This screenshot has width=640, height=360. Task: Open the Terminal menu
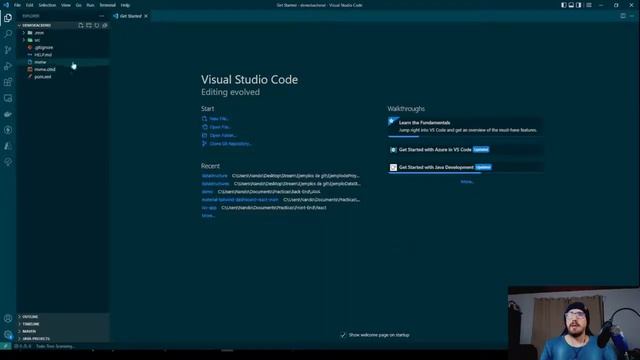click(x=107, y=5)
